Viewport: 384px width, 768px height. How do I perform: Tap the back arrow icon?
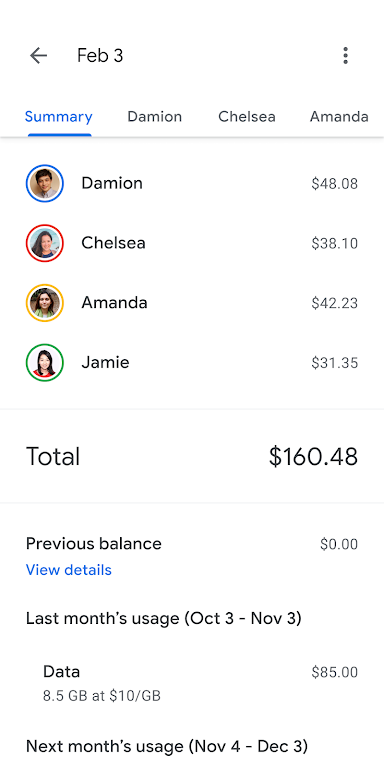(38, 56)
